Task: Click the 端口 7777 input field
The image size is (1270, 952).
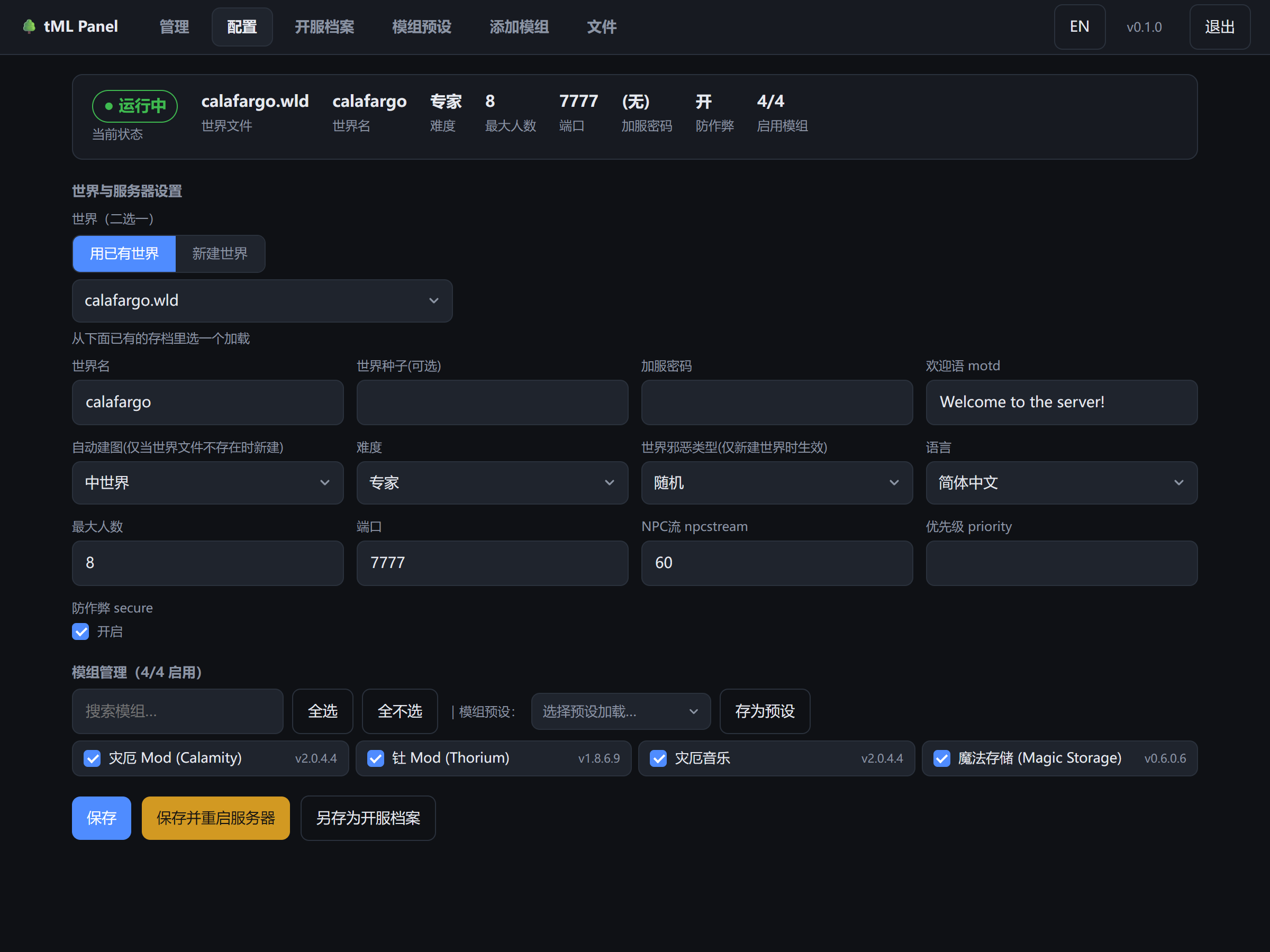Action: point(492,563)
